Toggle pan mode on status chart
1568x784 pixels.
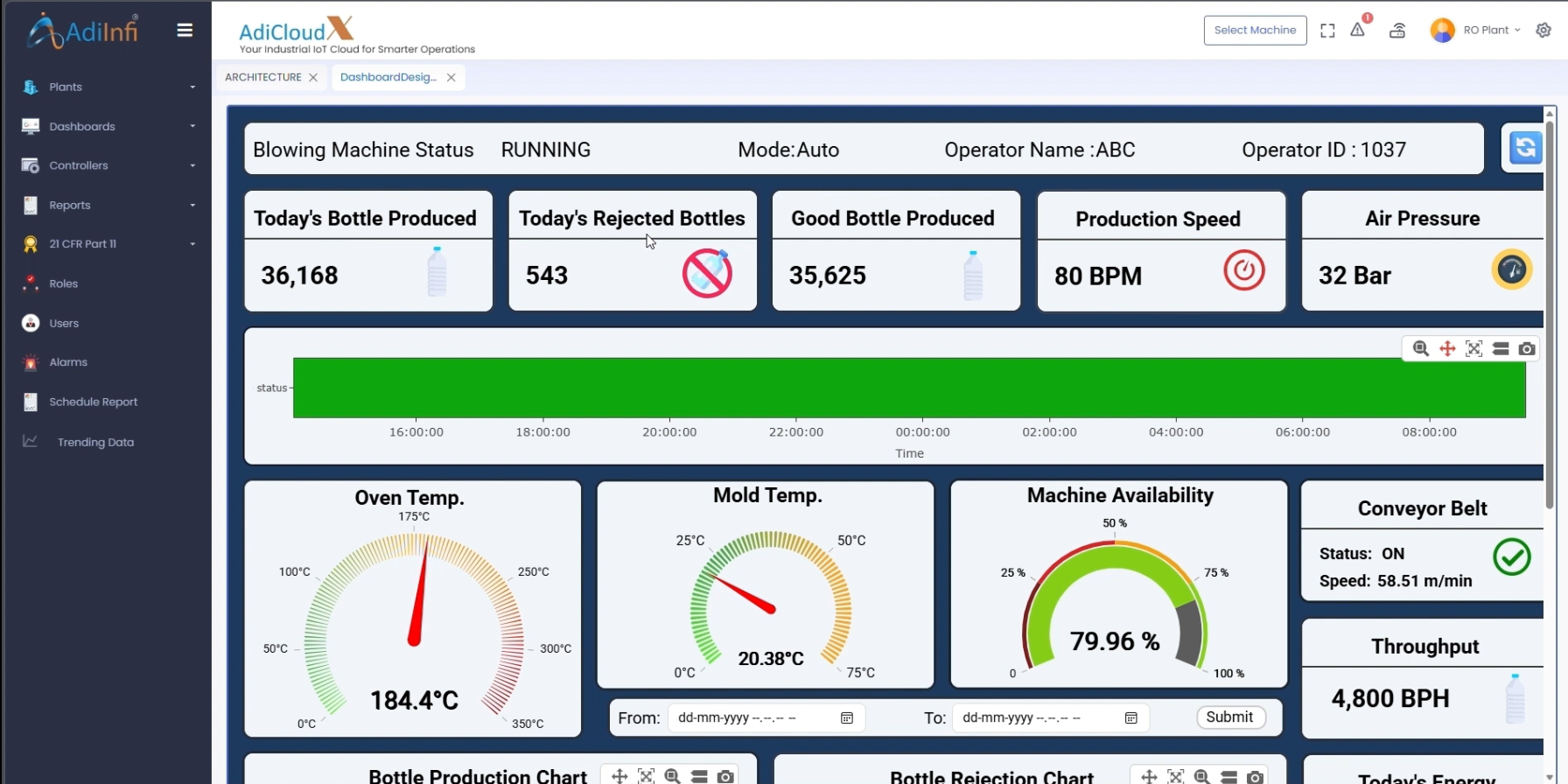click(x=1447, y=349)
